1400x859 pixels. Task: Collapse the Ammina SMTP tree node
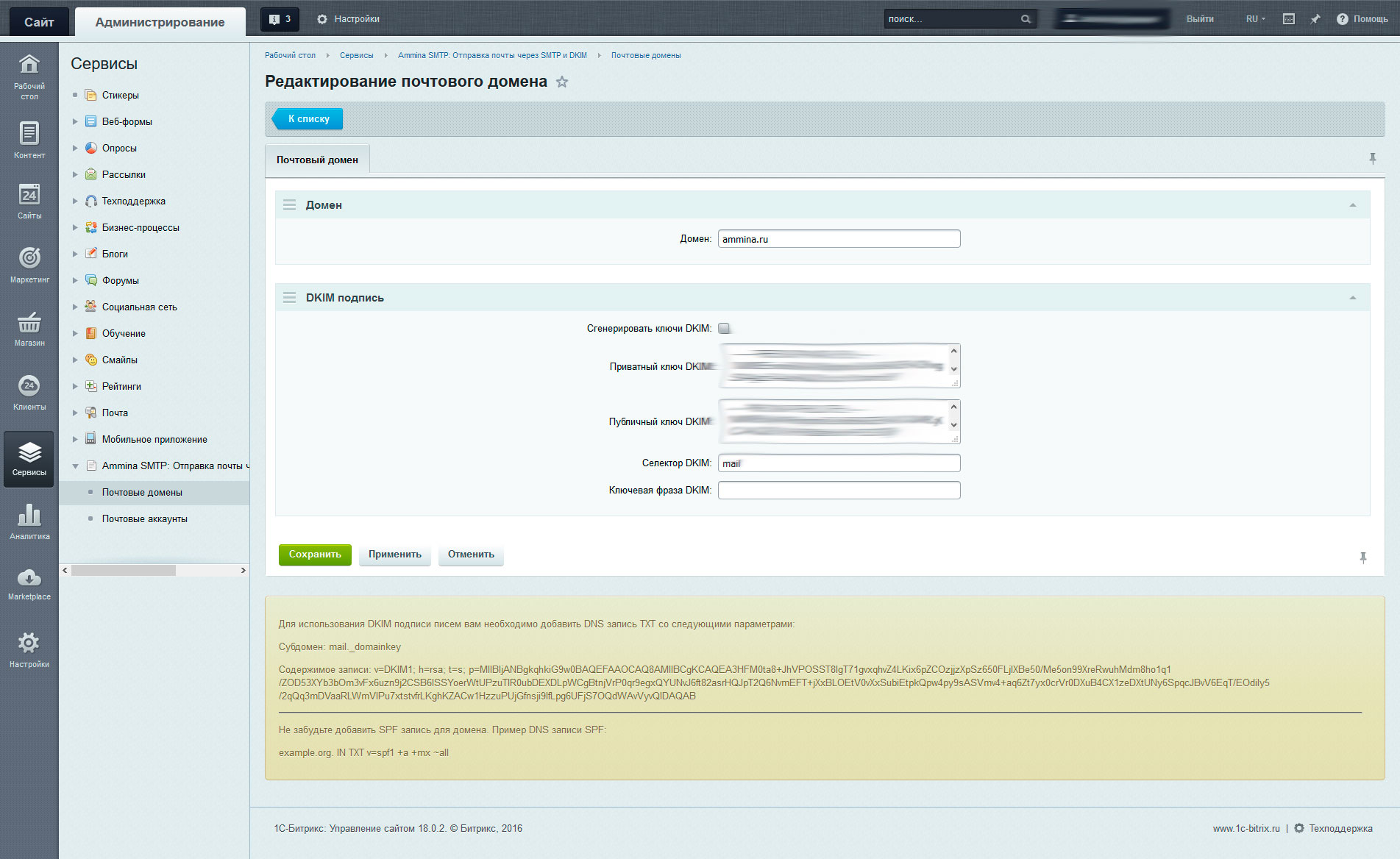pyautogui.click(x=75, y=466)
